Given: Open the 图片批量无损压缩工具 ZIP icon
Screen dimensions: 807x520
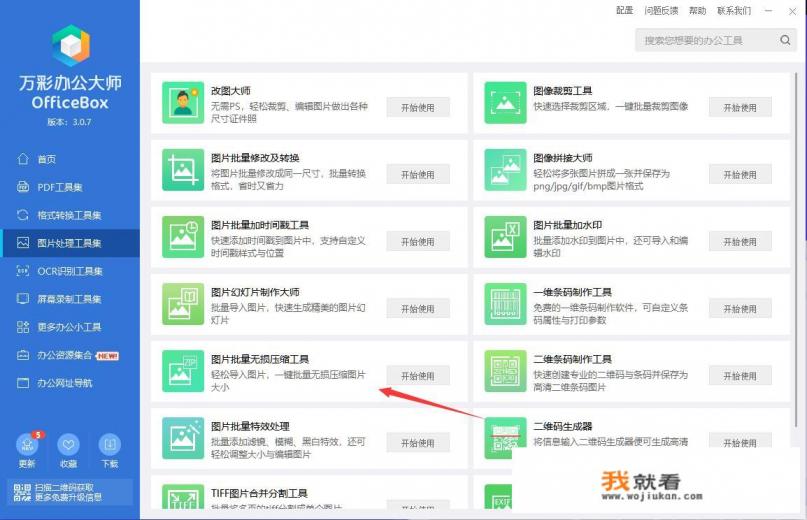Looking at the screenshot, I should pos(183,371).
